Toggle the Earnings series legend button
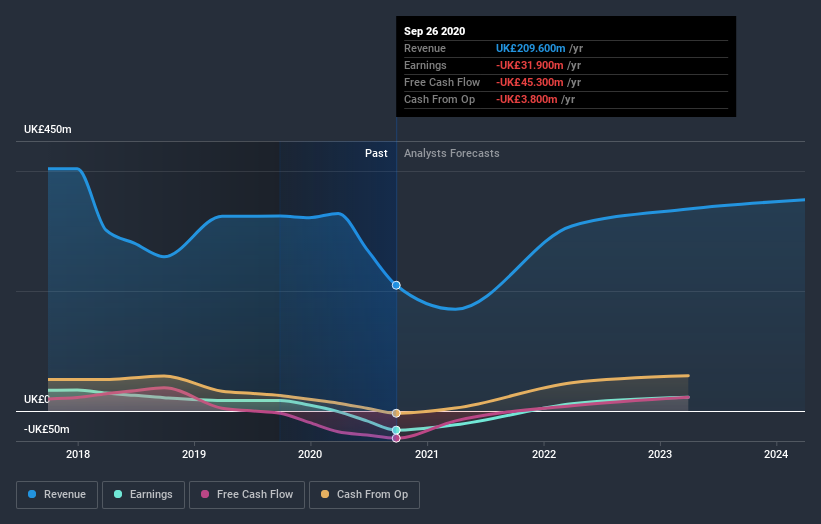The width and height of the screenshot is (821, 524). 143,495
